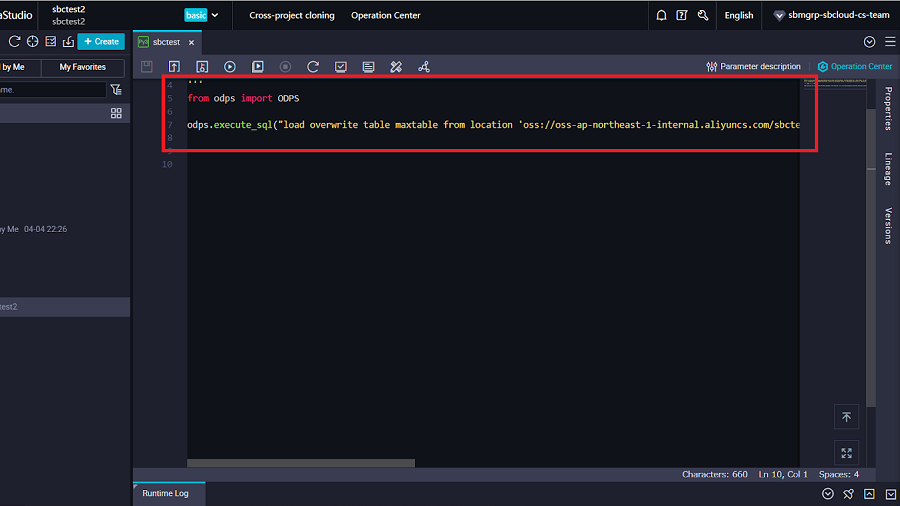Click the scroll-to-top arrow button

pyautogui.click(x=846, y=416)
